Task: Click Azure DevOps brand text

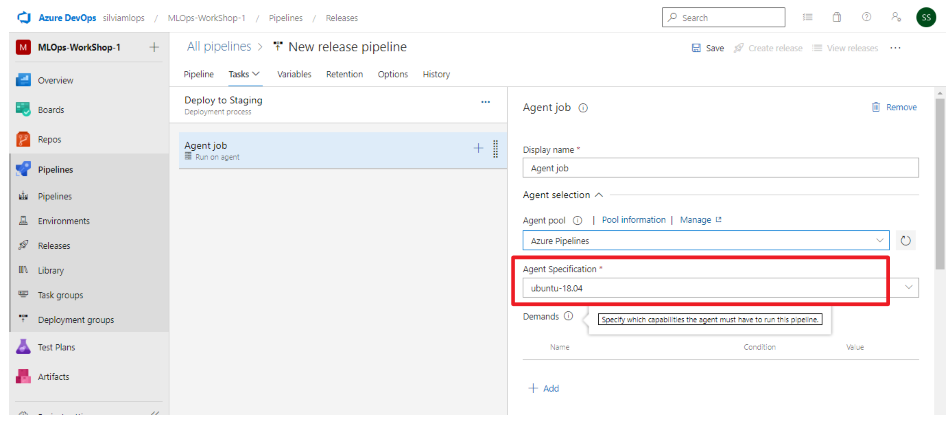Action: [67, 18]
